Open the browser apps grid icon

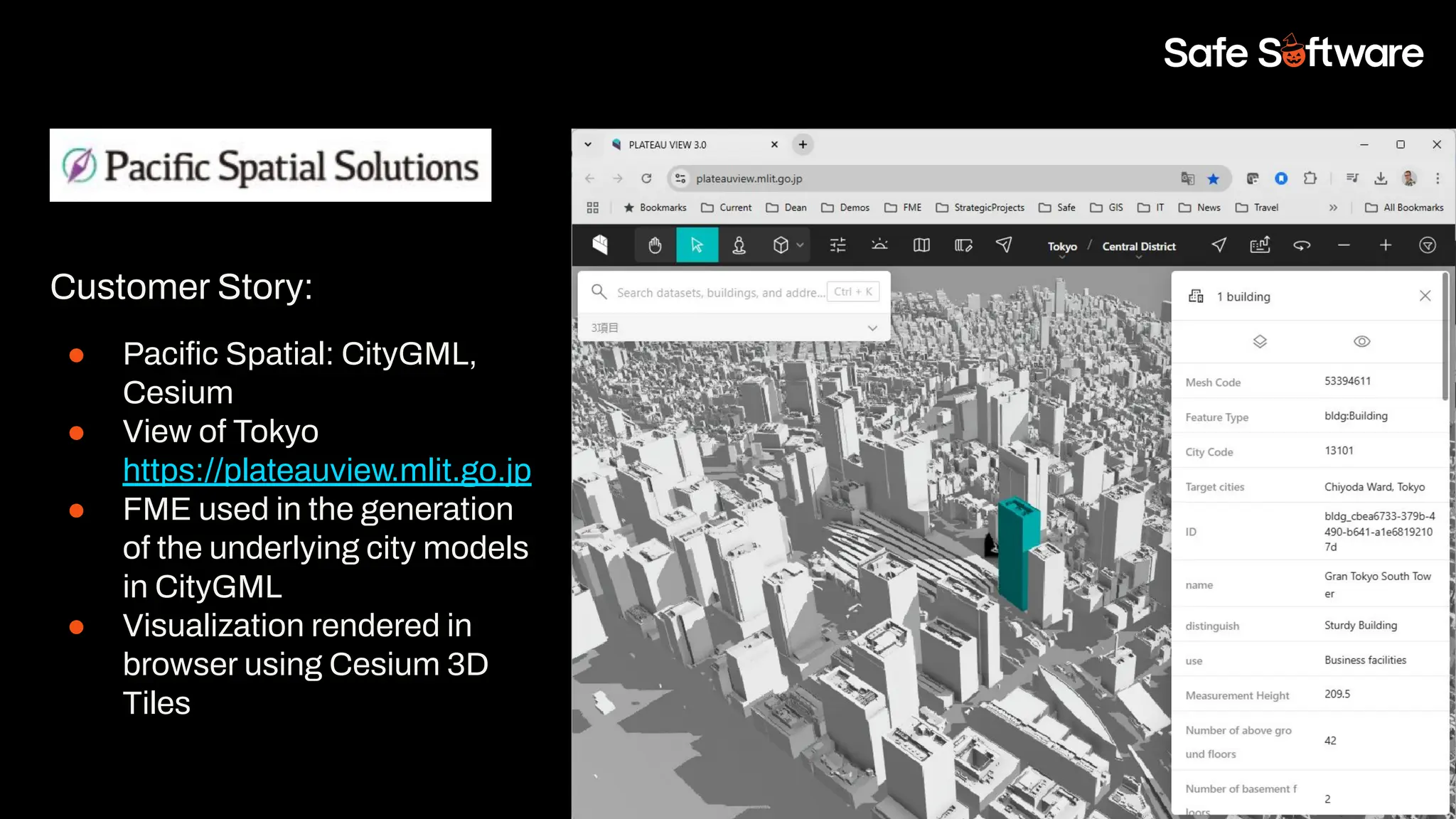tap(593, 208)
